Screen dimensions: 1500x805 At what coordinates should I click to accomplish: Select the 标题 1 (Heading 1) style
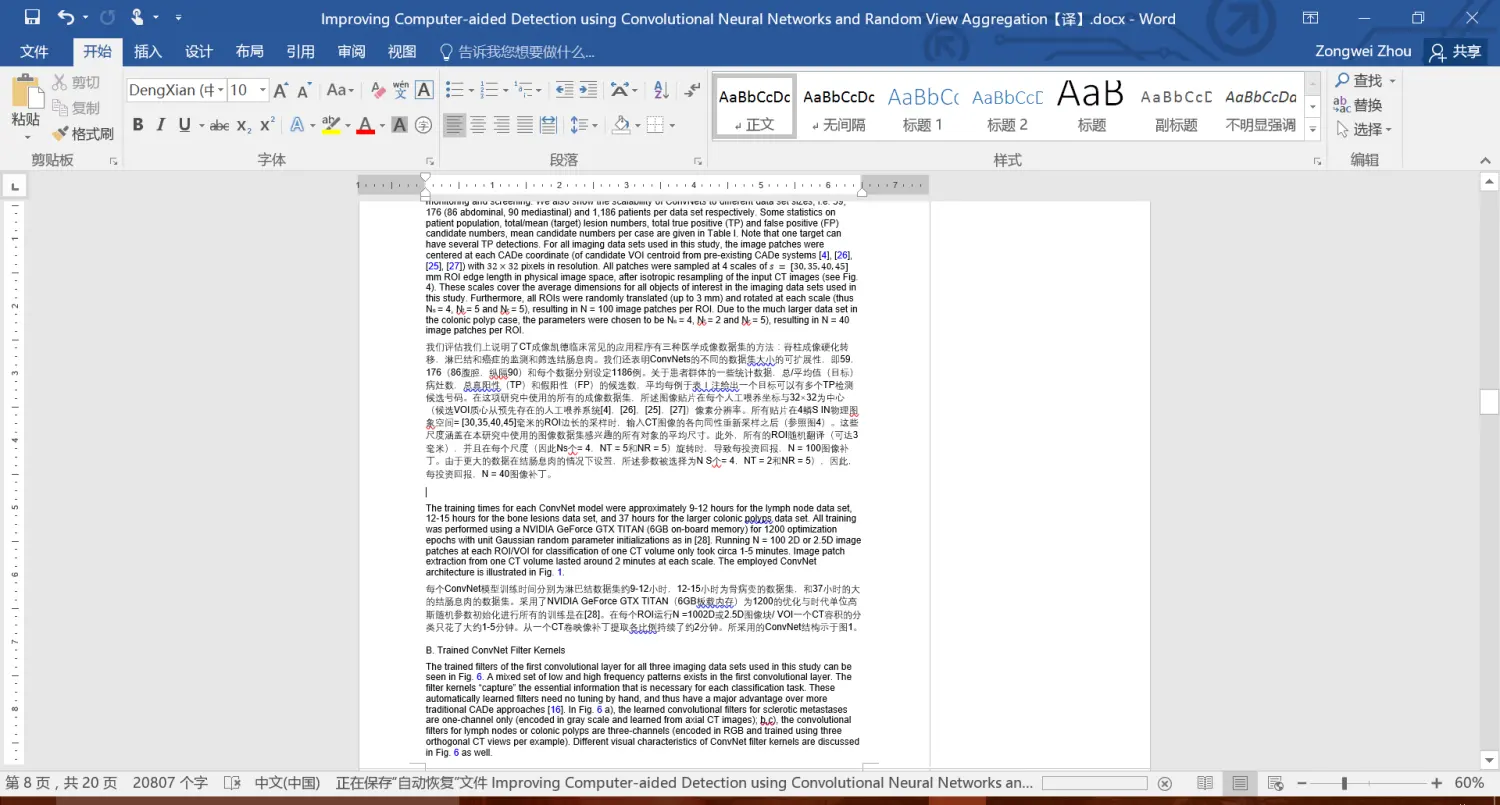923,107
